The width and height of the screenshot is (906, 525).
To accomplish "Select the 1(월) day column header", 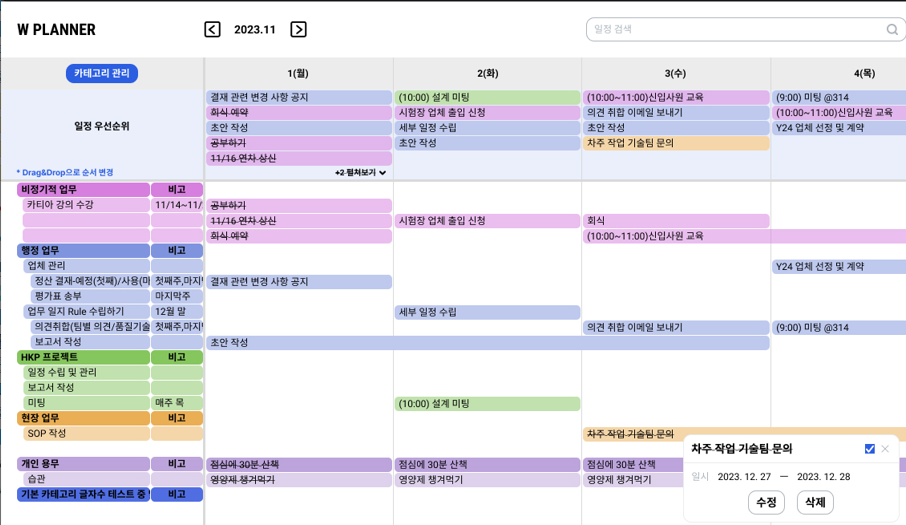I will (x=298, y=73).
